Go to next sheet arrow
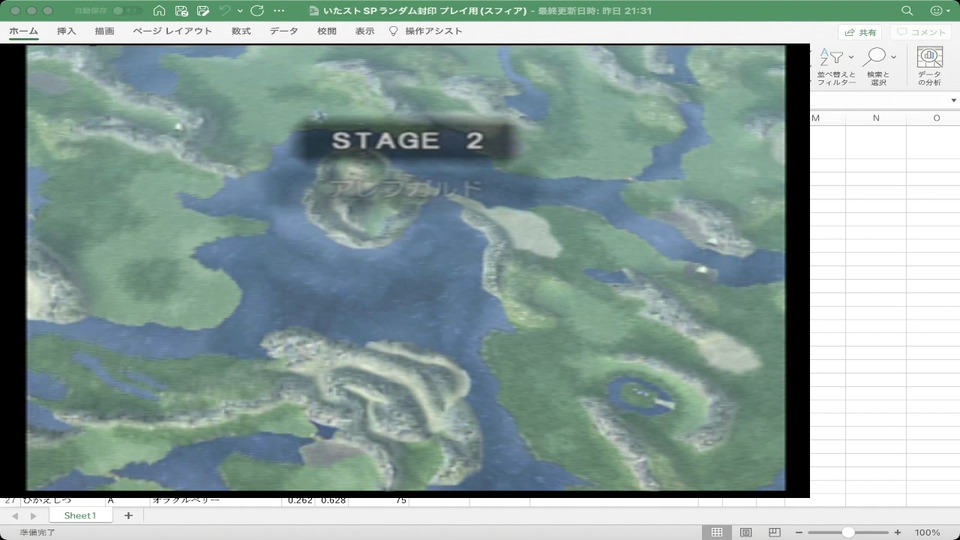 point(33,516)
